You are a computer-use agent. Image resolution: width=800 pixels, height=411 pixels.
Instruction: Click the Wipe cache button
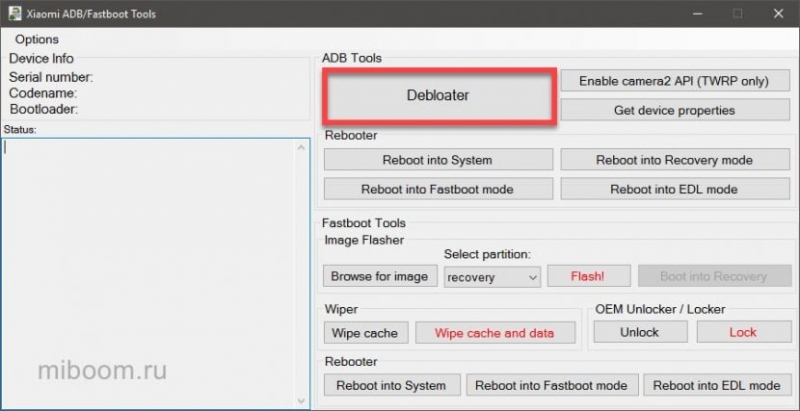365,333
